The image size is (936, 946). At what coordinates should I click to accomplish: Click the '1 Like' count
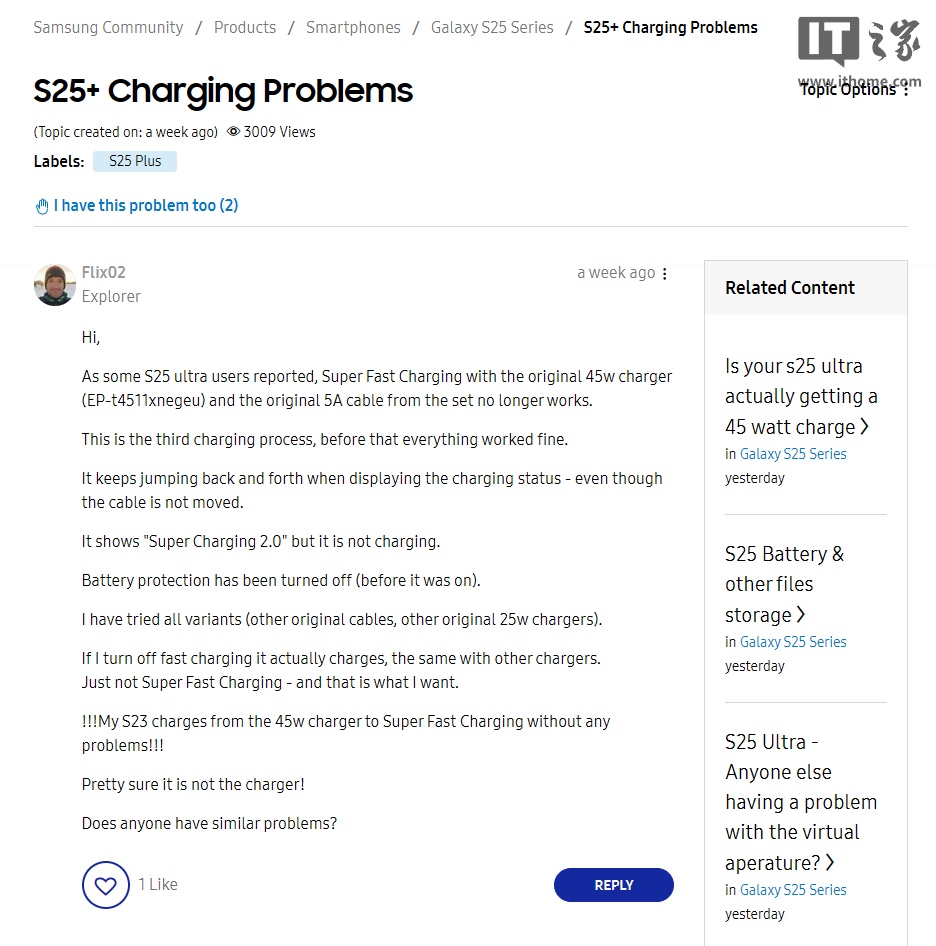158,885
